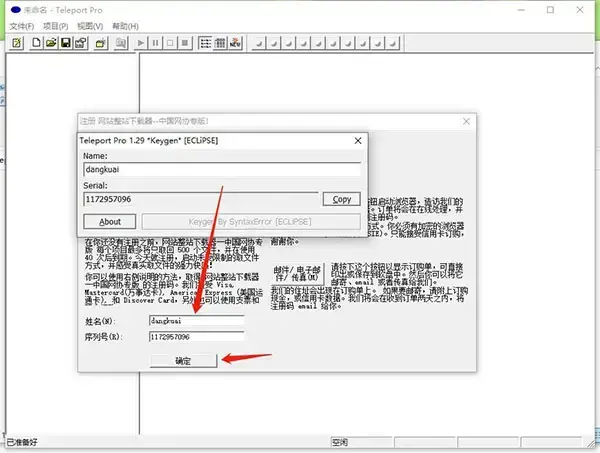Viewport: 600px width, 453px height.
Task: Open the New Project Wizard icon
Action: click(x=16, y=43)
